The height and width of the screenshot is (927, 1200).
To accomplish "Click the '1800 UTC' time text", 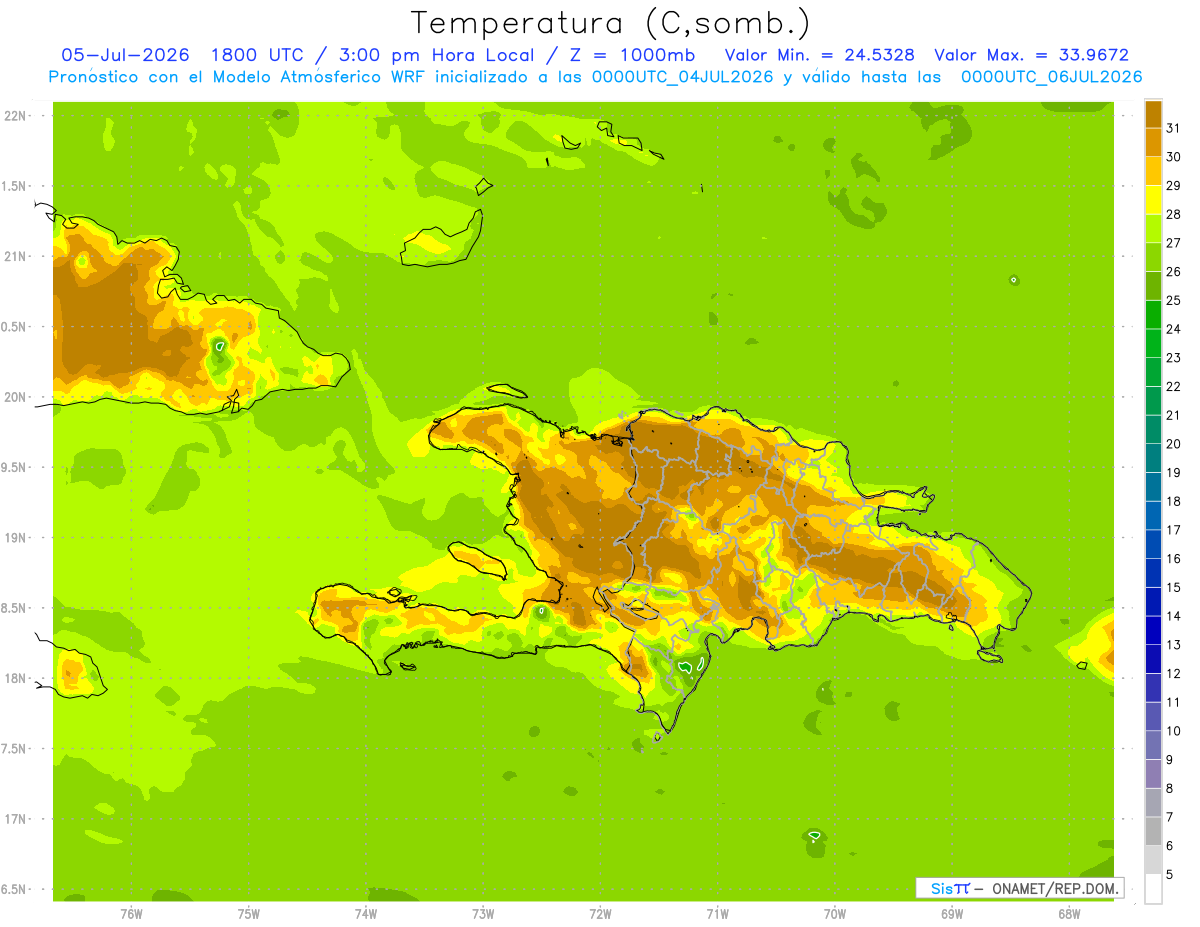I will click(x=258, y=55).
